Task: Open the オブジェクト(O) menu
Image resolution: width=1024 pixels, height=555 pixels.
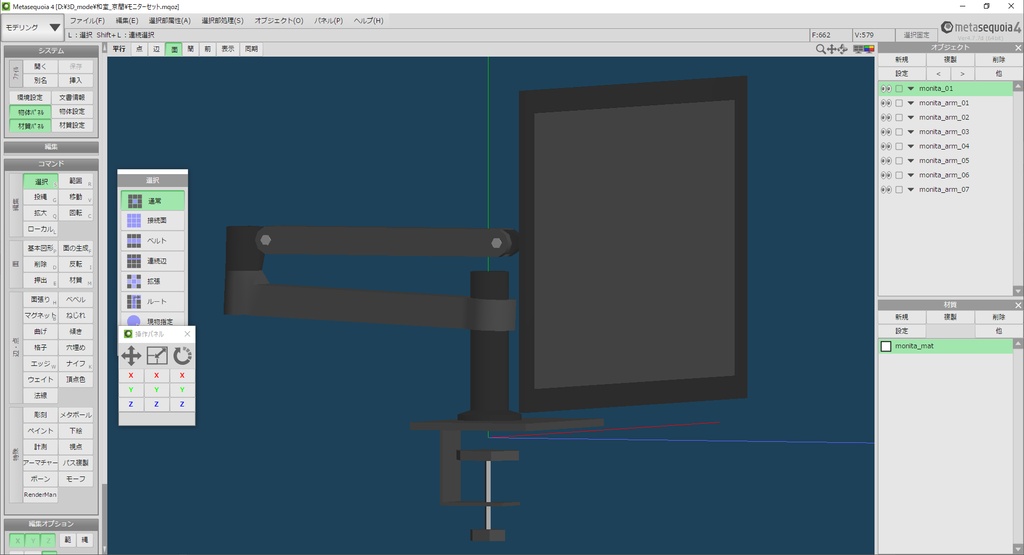Action: (279, 21)
